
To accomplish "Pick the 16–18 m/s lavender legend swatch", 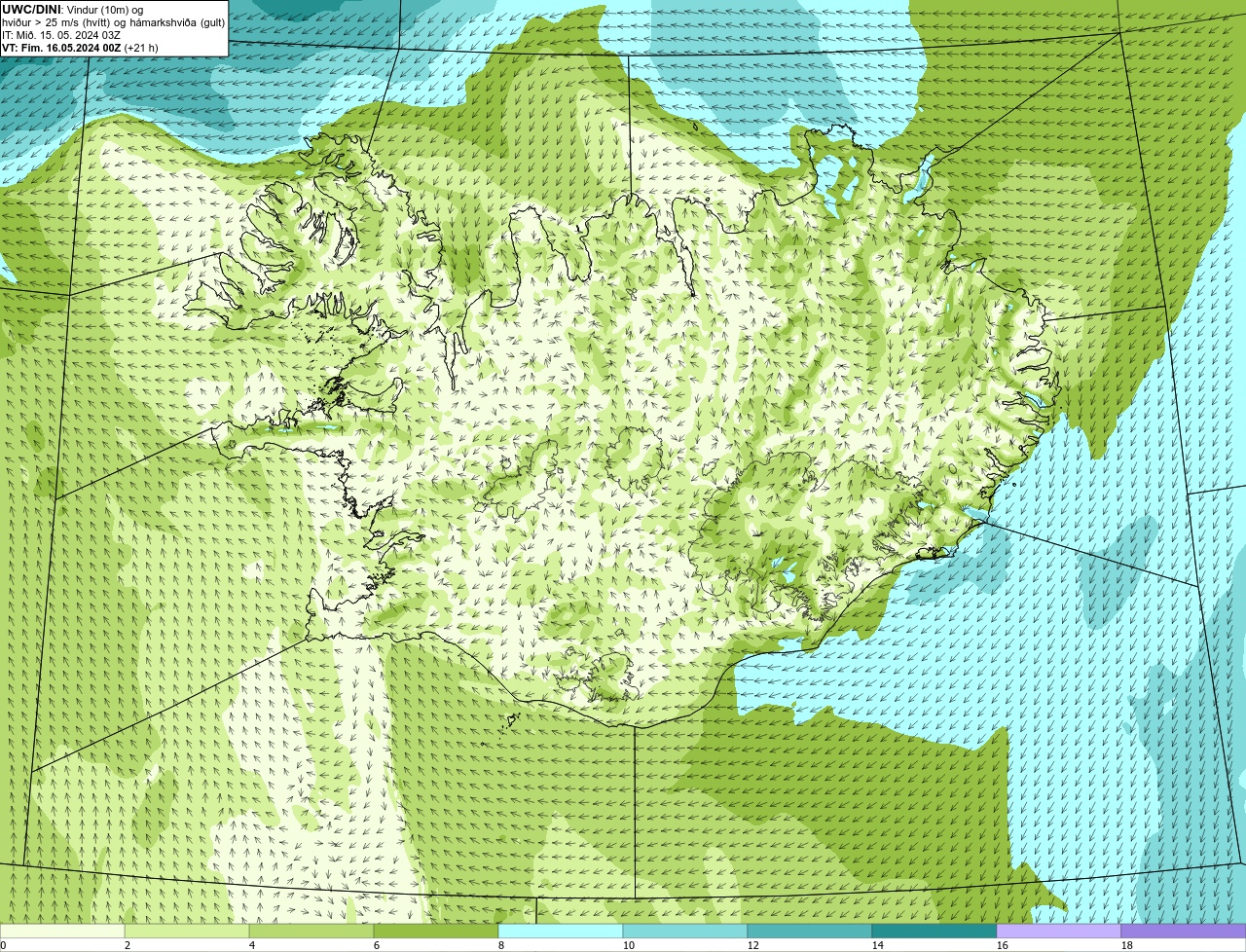I will point(1059,931).
